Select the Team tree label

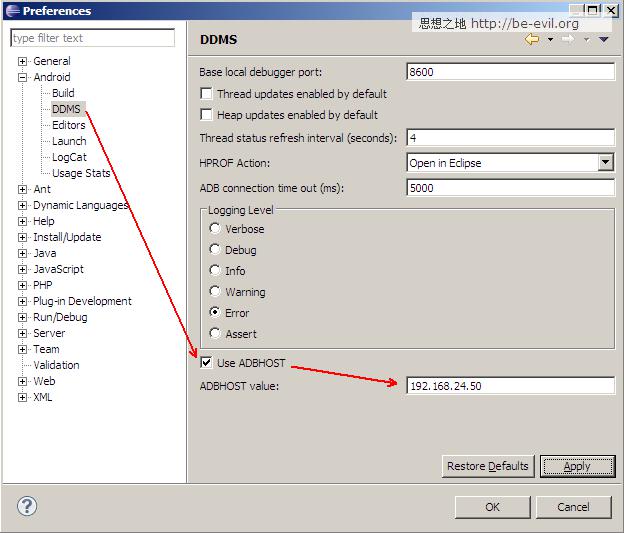[x=46, y=349]
